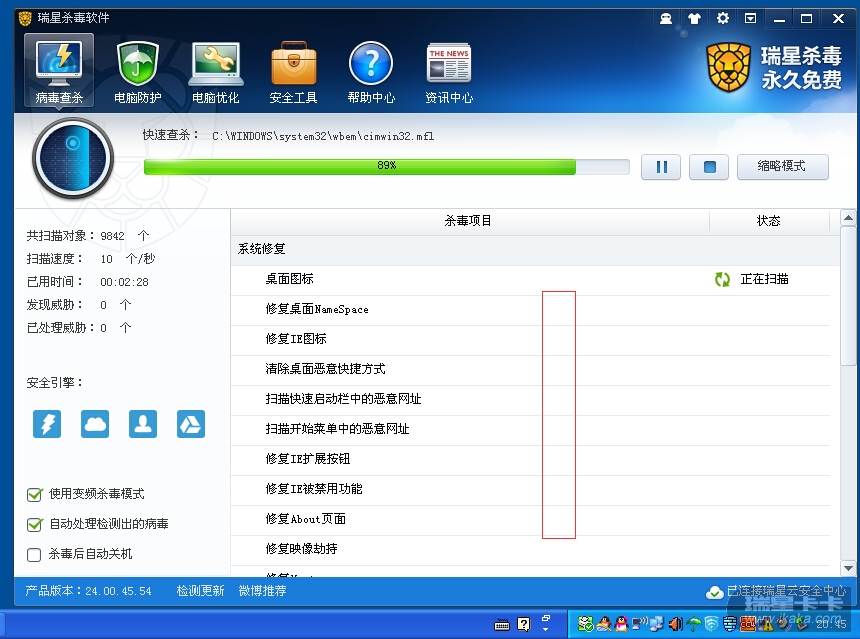This screenshot has width=860, height=639.
Task: Enable 杀毒后自动关机 checkbox
Action: 34,555
